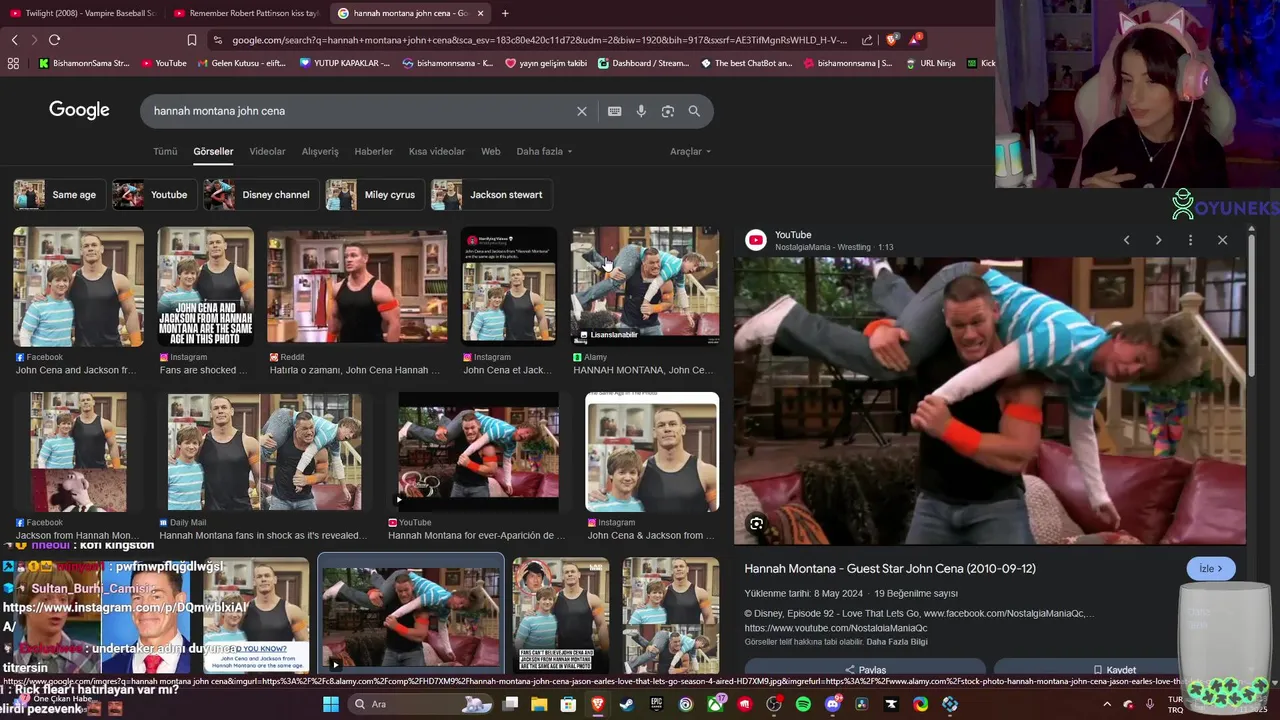Open Brave Rewards triangle icon
This screenshot has width=1280, height=720.
pyautogui.click(x=914, y=40)
